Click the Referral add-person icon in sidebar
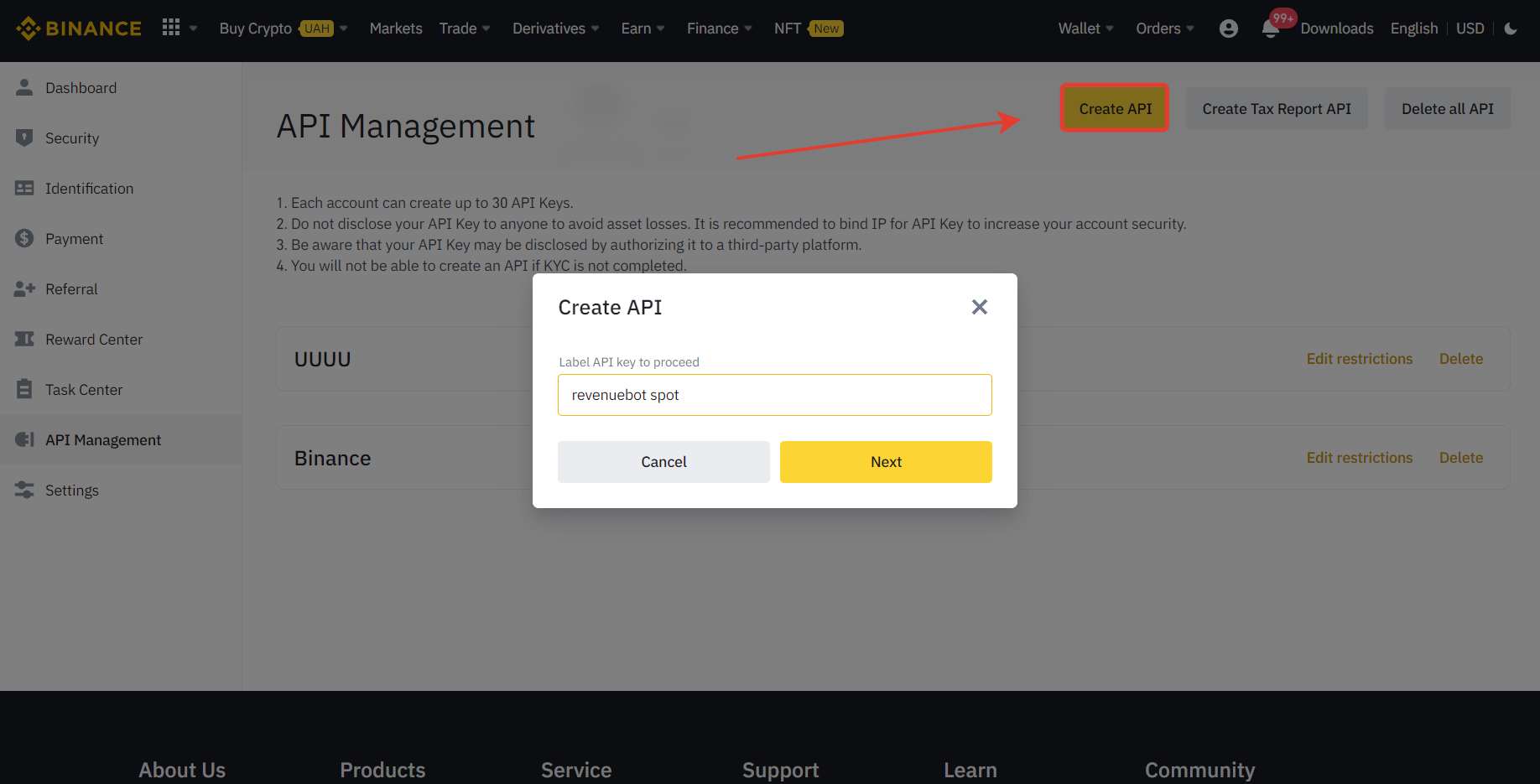Screen dimensions: 1540x784 (24, 288)
